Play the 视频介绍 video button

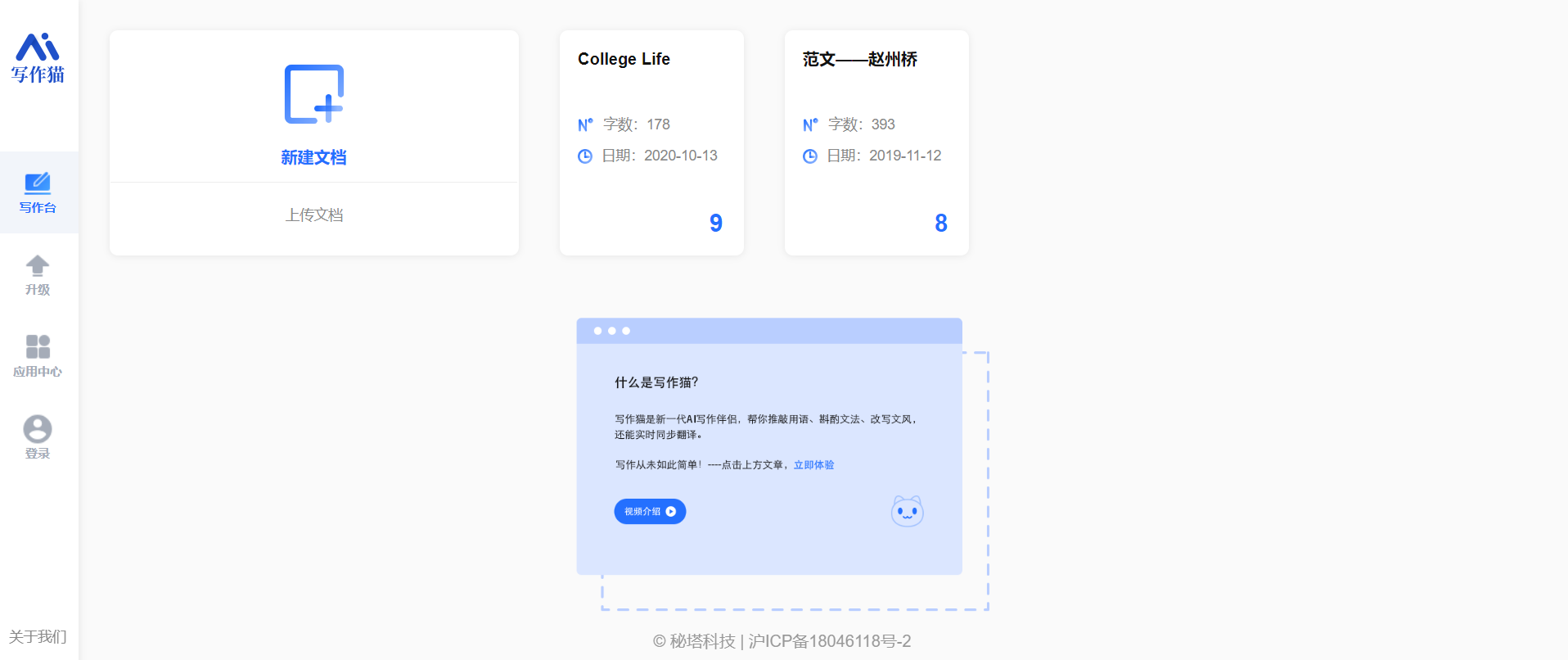[x=650, y=512]
